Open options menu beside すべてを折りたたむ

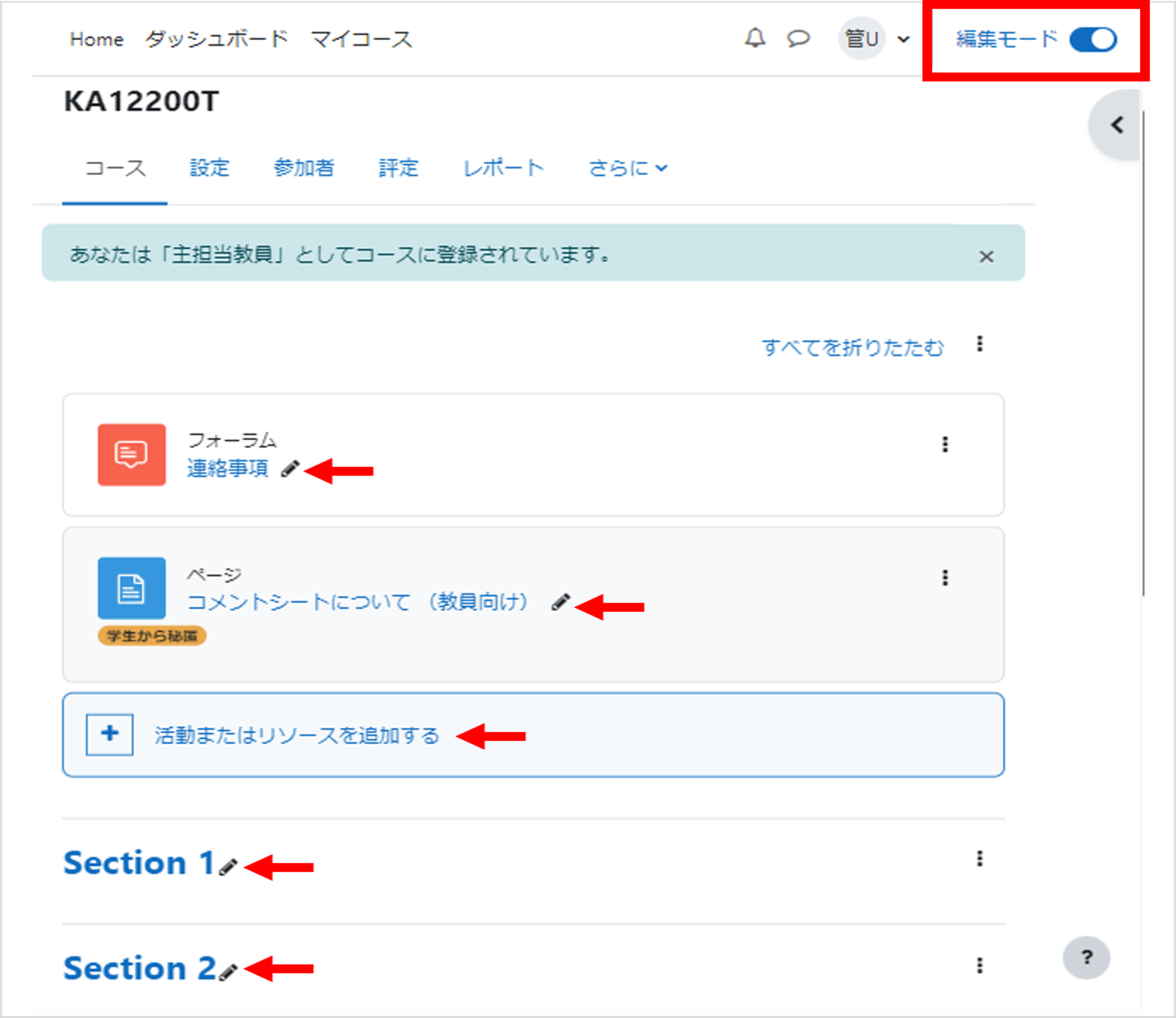click(980, 344)
